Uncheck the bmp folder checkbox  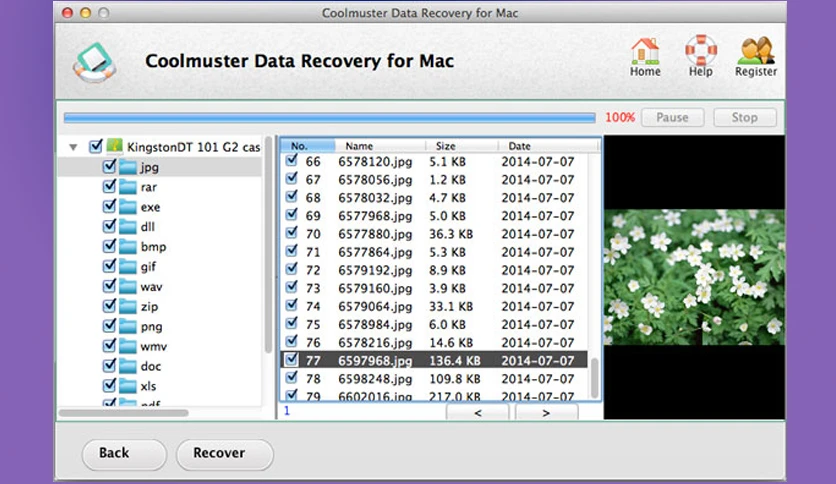click(109, 246)
